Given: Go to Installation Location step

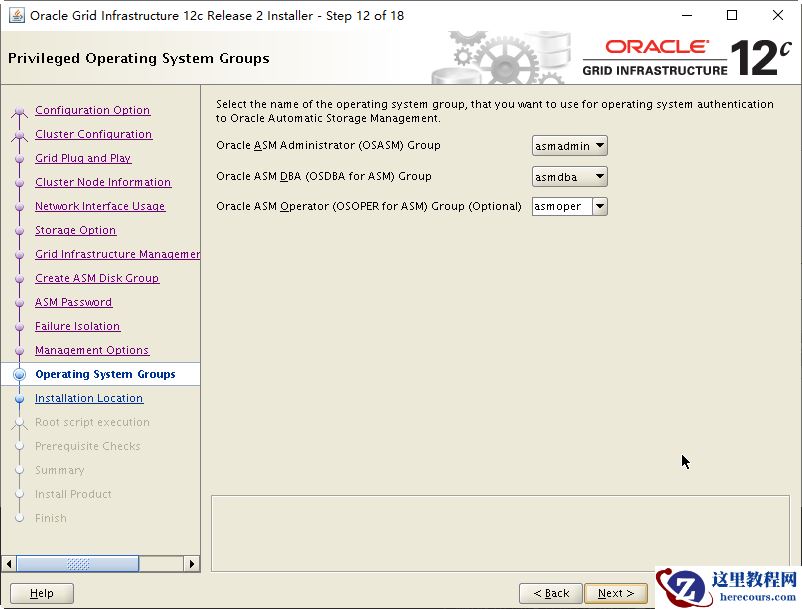Looking at the screenshot, I should tap(88, 398).
